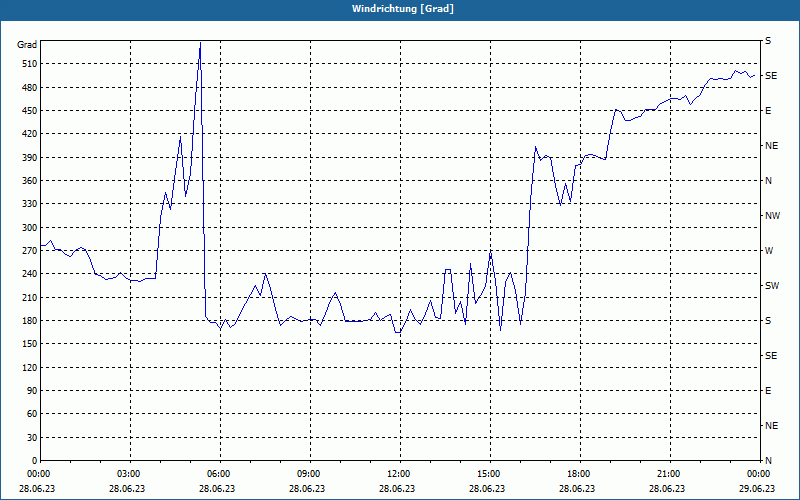Viewport: 800px width, 500px height.
Task: Select the W compass label
Action: coord(769,251)
